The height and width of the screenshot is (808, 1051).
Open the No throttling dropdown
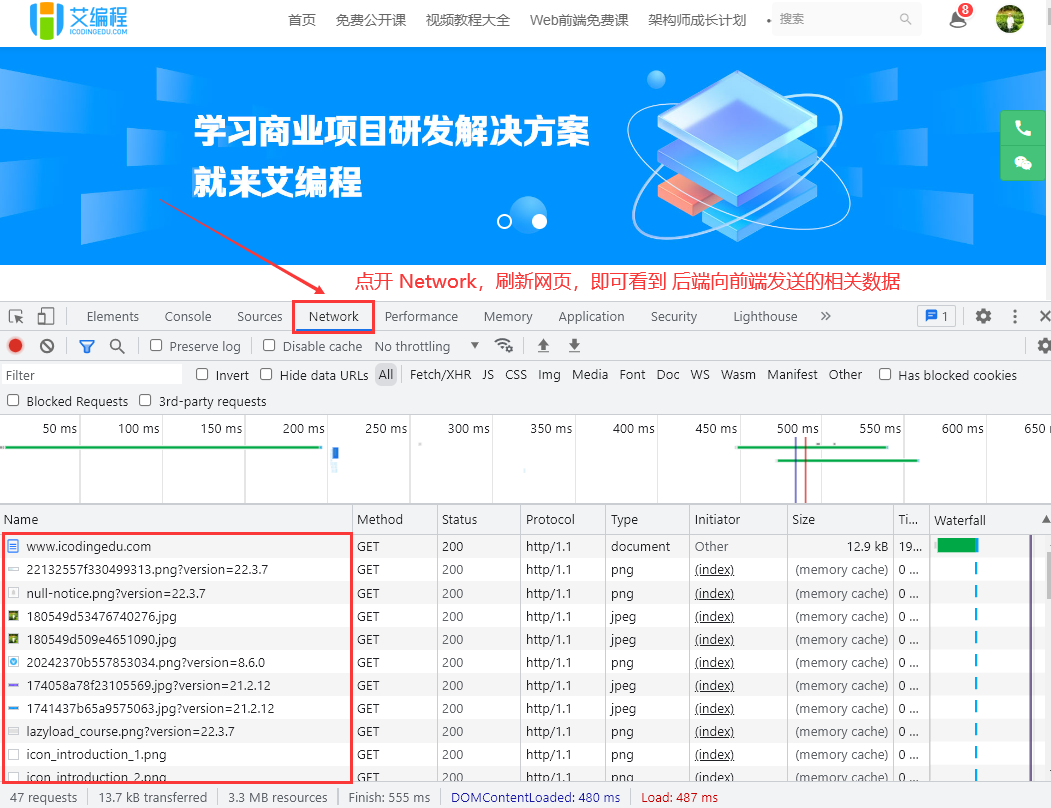tap(426, 346)
